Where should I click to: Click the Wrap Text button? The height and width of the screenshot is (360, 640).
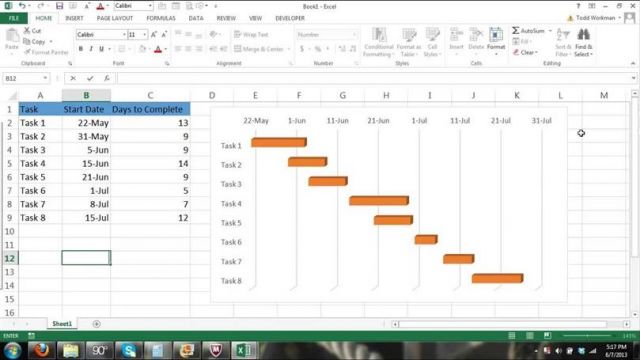(251, 35)
